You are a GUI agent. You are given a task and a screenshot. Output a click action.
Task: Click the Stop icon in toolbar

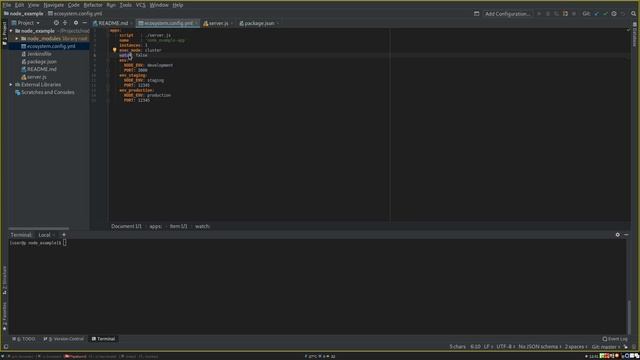(574, 13)
